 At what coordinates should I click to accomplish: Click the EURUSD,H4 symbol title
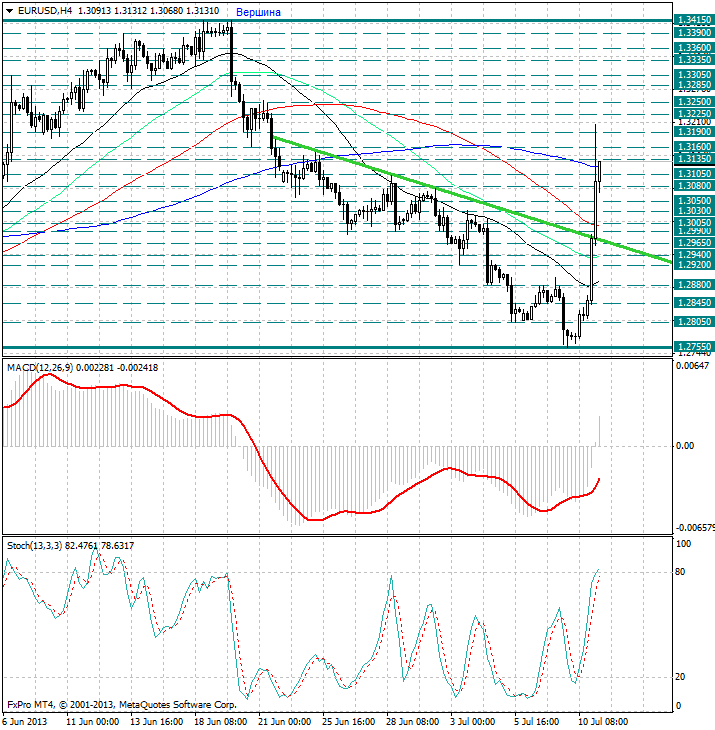pyautogui.click(x=45, y=11)
